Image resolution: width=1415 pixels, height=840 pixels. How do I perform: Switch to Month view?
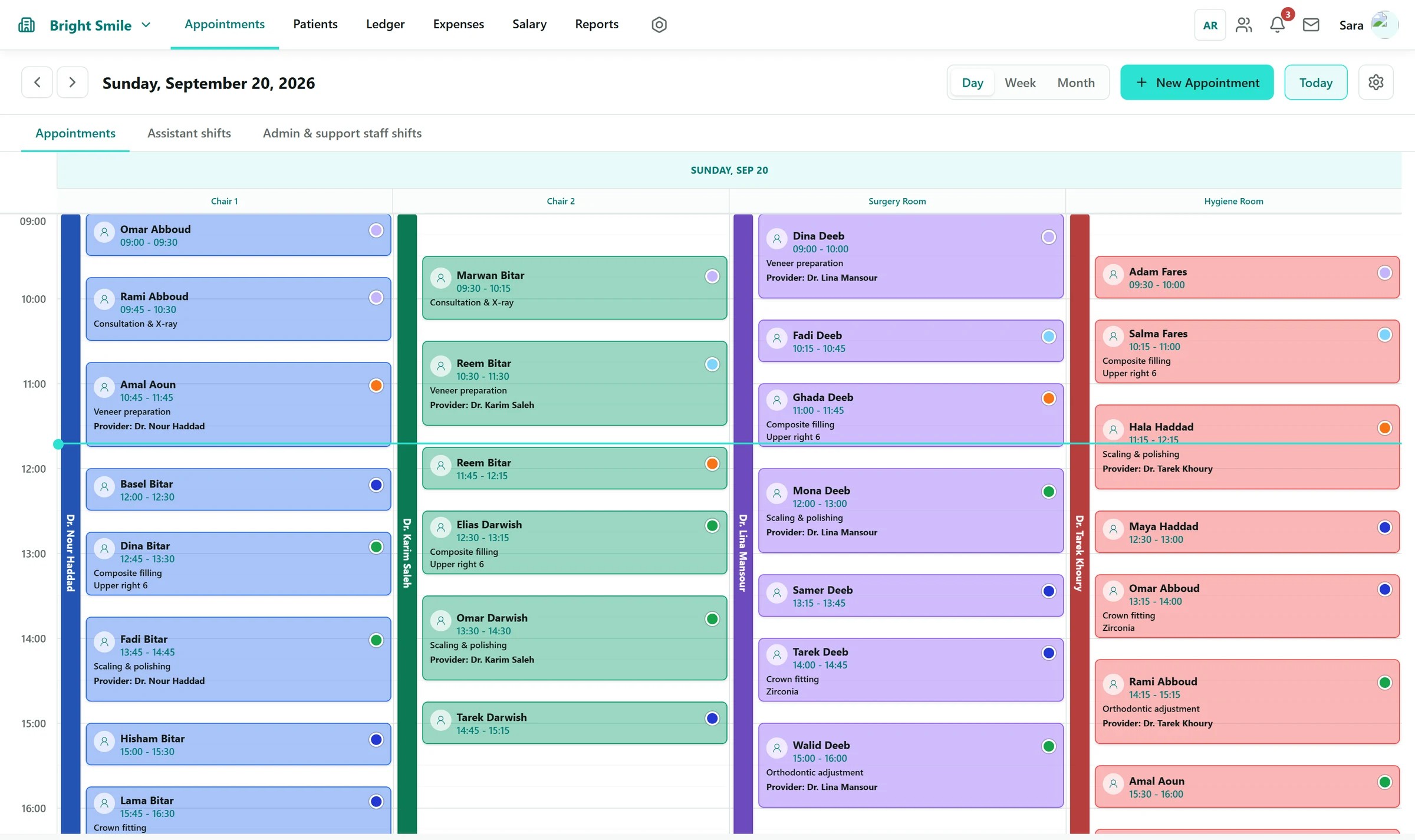tap(1076, 83)
